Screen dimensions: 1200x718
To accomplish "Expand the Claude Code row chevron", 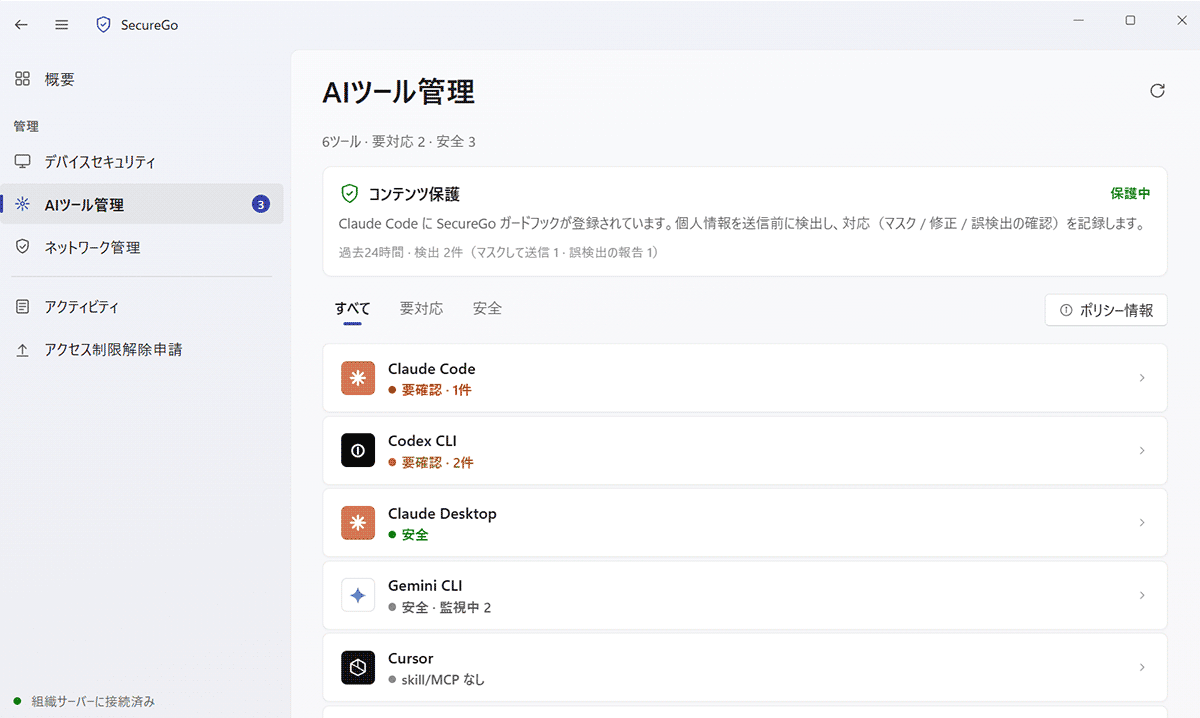I will 1142,378.
